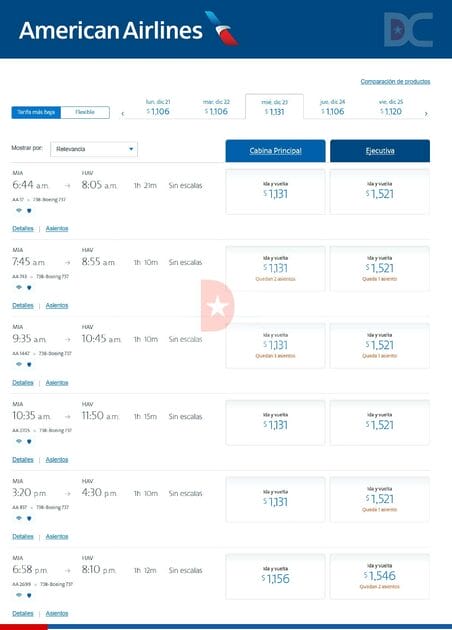Choose $1,546 Ejecutiva fare for 6:58 p.m.

tap(380, 577)
